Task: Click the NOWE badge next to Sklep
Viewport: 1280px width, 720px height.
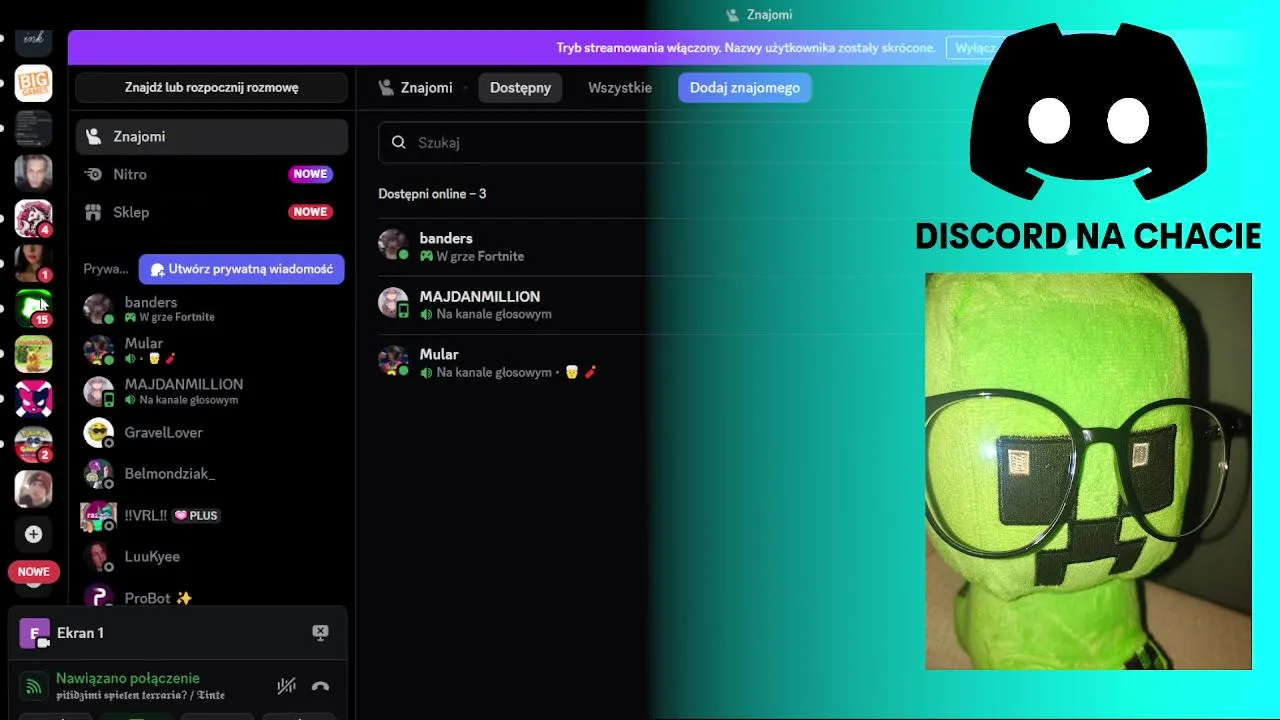Action: pos(310,212)
